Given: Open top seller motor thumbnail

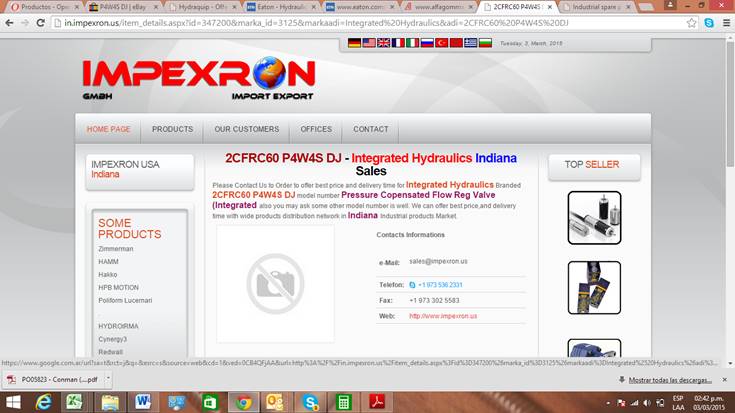Looking at the screenshot, I should pos(594,218).
